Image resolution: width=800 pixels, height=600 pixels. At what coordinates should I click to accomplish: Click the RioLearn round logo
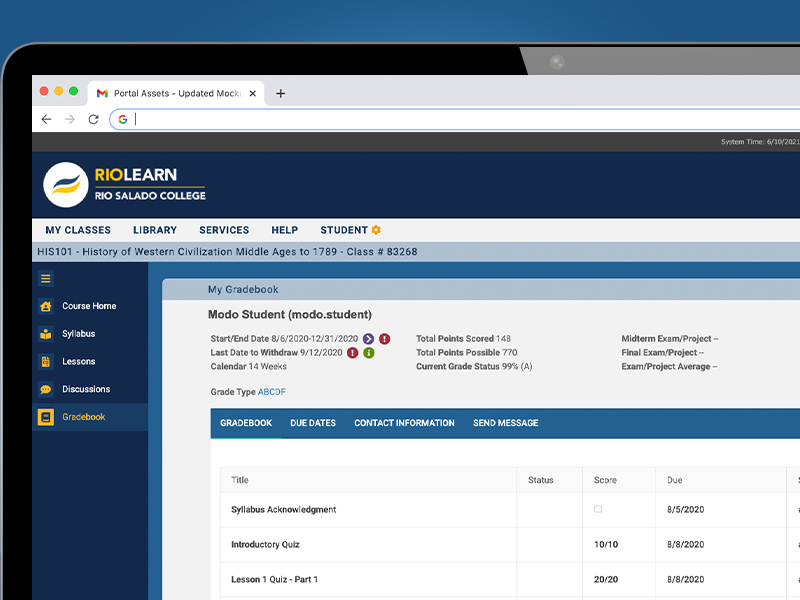(66, 185)
